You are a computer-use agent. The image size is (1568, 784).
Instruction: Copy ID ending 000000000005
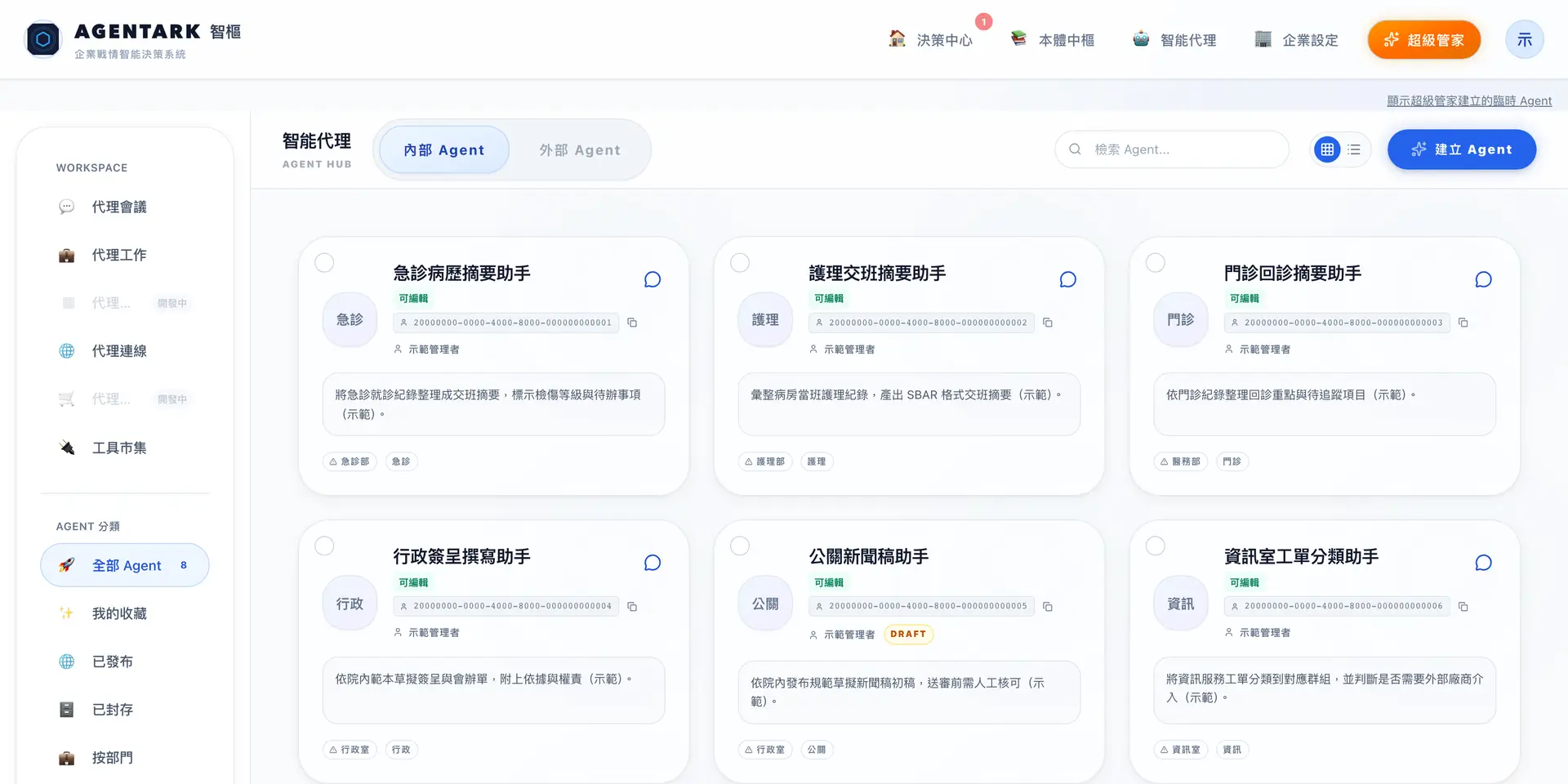(1048, 606)
